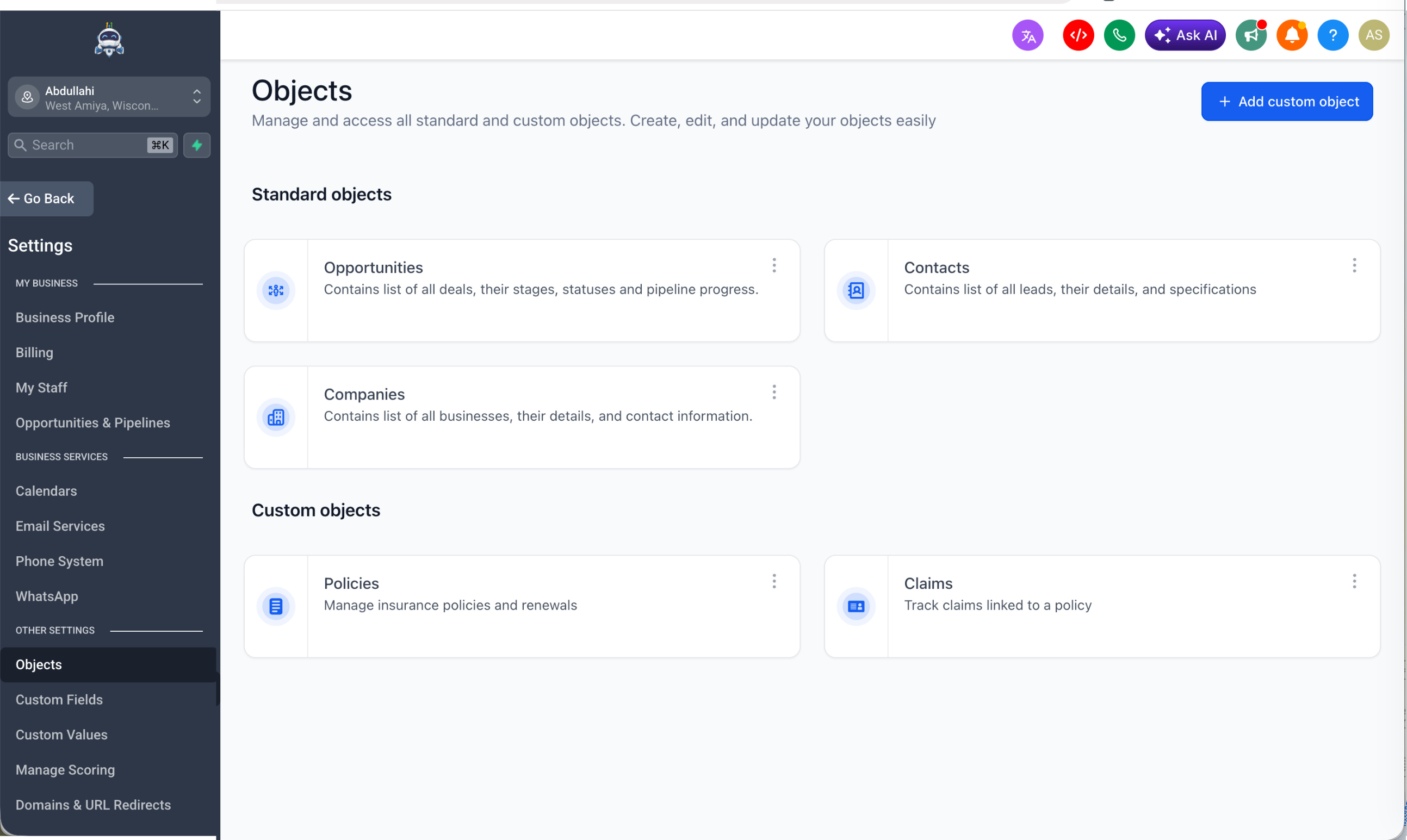Click the Add custom object button
Viewport: 1407px width, 840px height.
tap(1286, 101)
